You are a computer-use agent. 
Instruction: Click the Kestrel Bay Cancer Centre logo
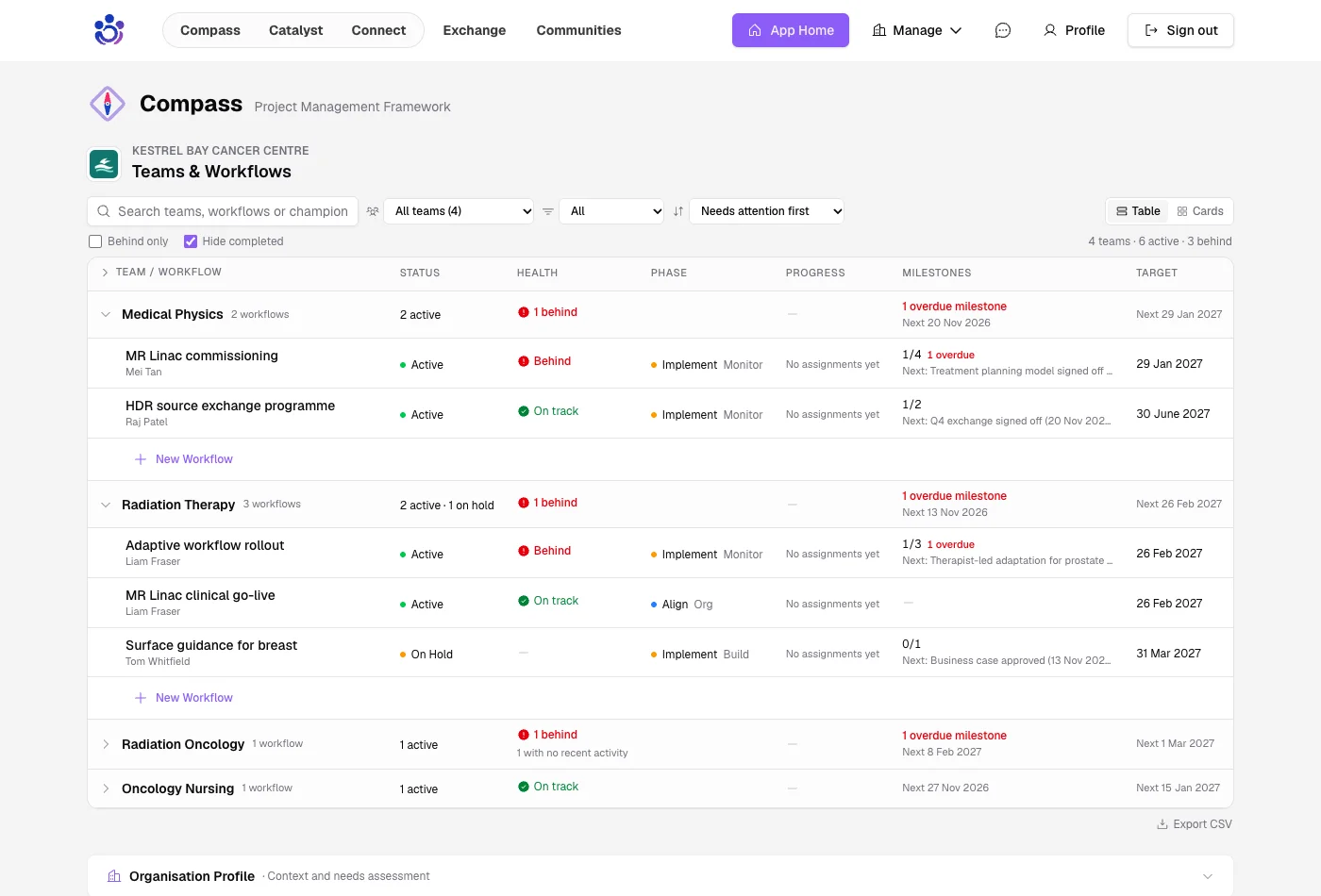tap(104, 164)
